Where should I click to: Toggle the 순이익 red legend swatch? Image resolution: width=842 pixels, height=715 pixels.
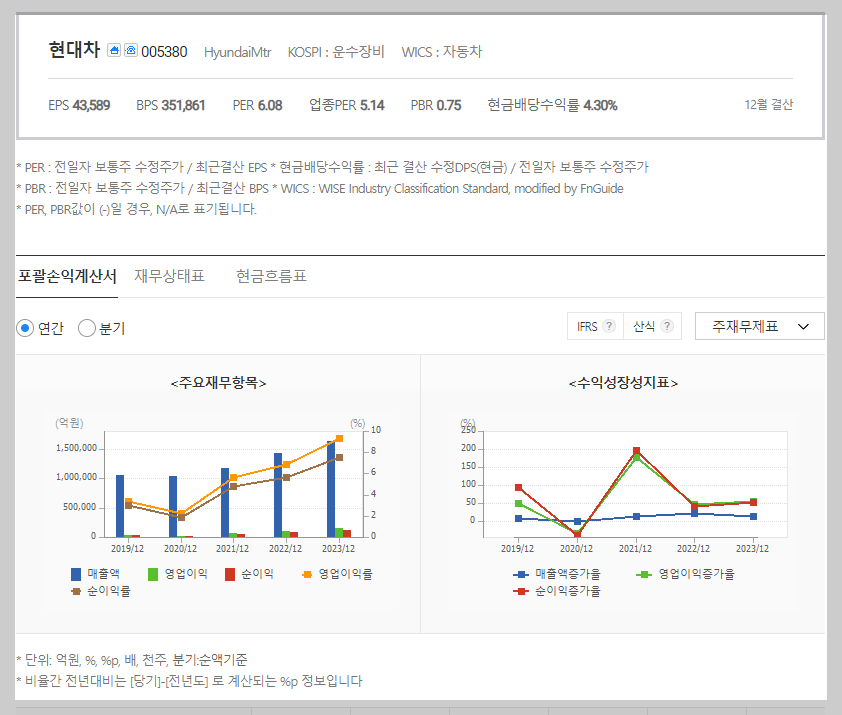point(230,574)
